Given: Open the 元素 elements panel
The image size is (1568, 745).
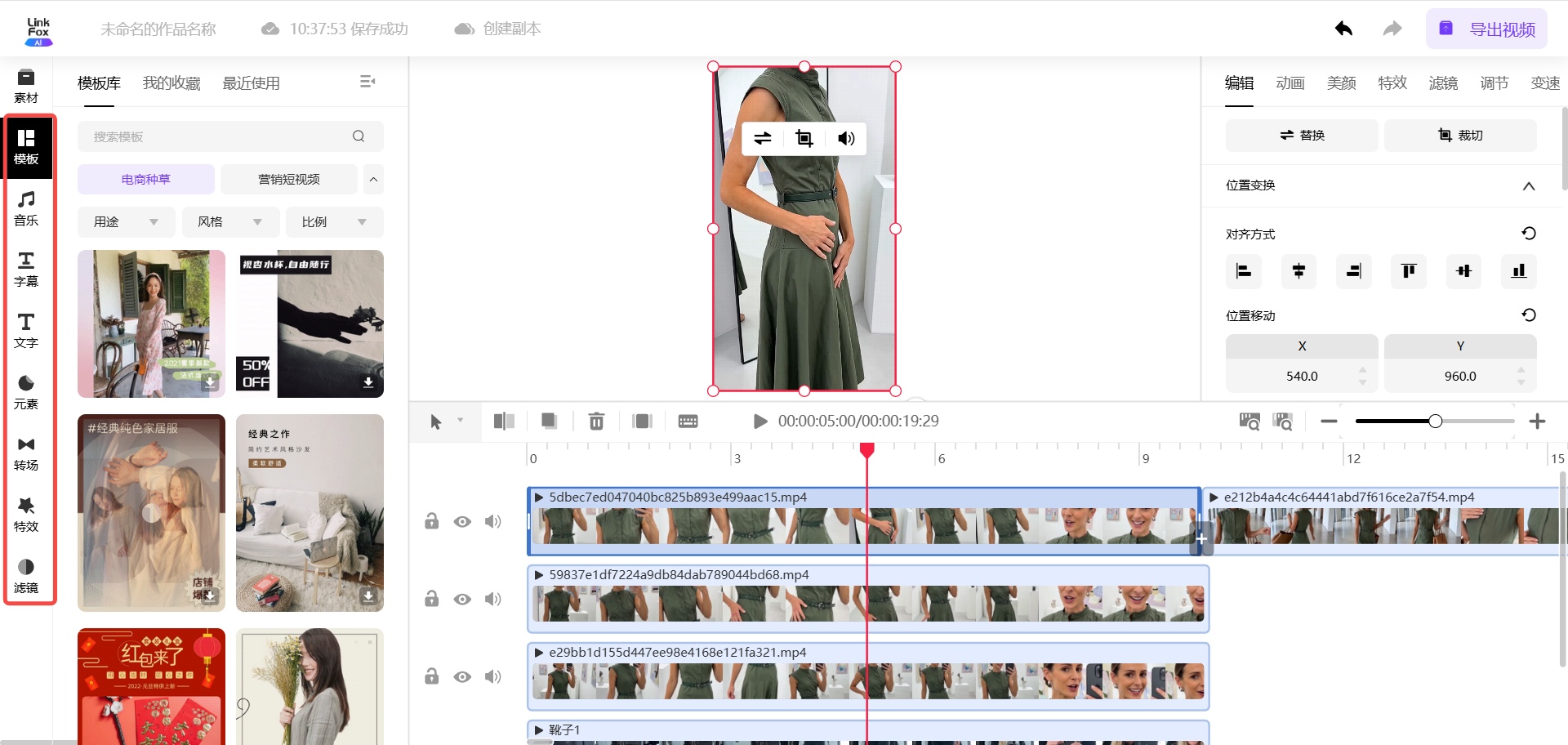Looking at the screenshot, I should pos(26,392).
